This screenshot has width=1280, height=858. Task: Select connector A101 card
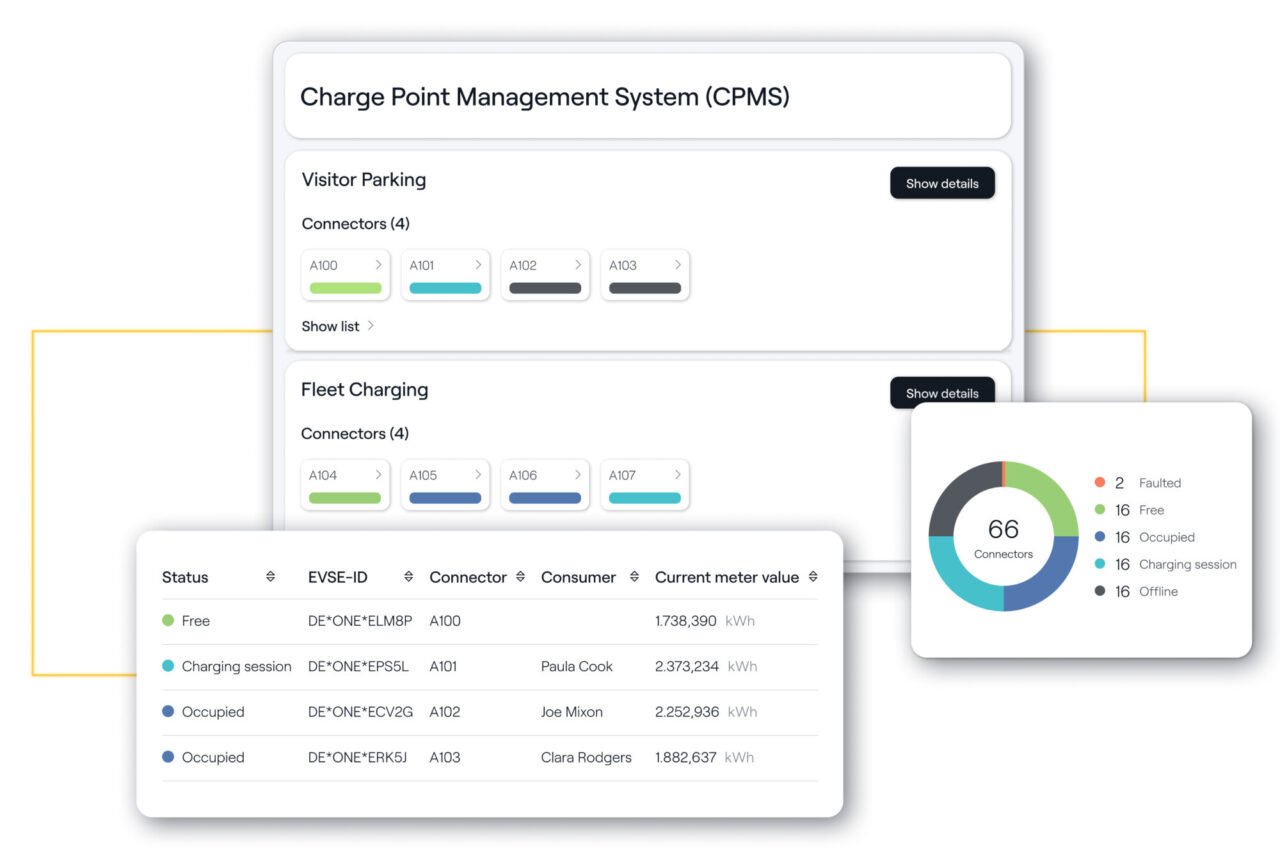tap(445, 274)
